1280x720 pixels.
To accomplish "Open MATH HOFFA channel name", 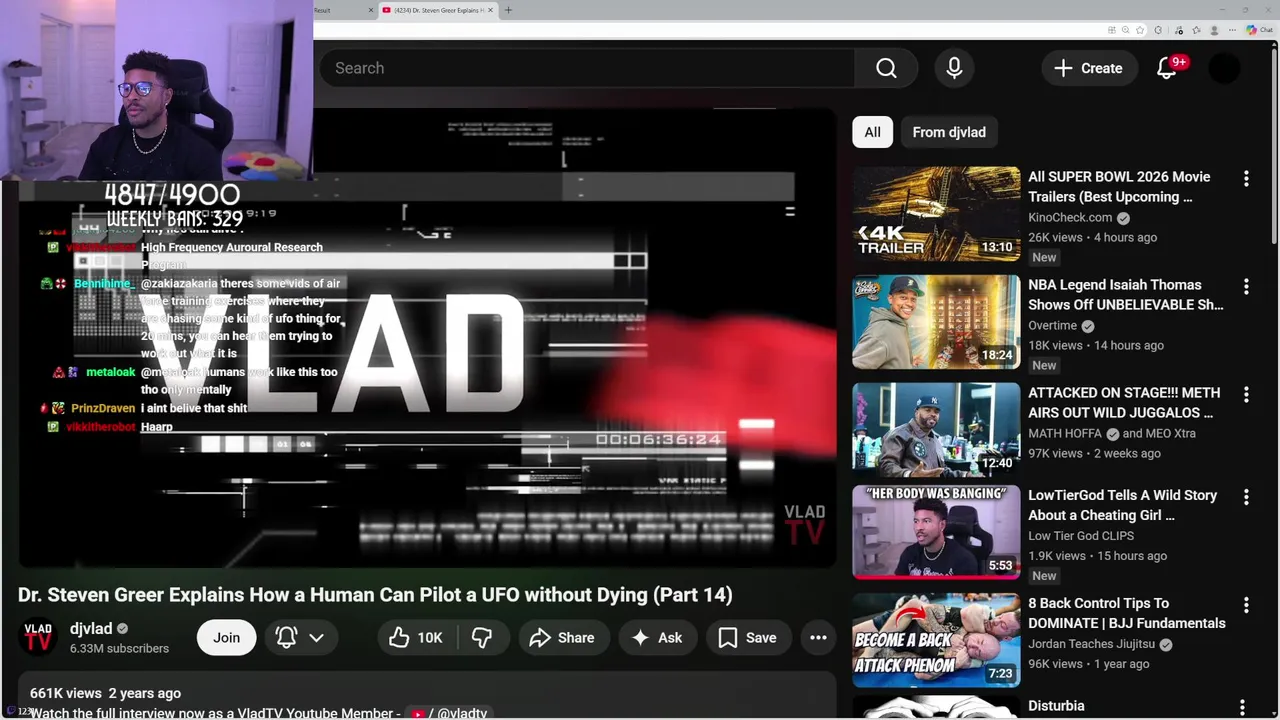I will [x=1066, y=434].
